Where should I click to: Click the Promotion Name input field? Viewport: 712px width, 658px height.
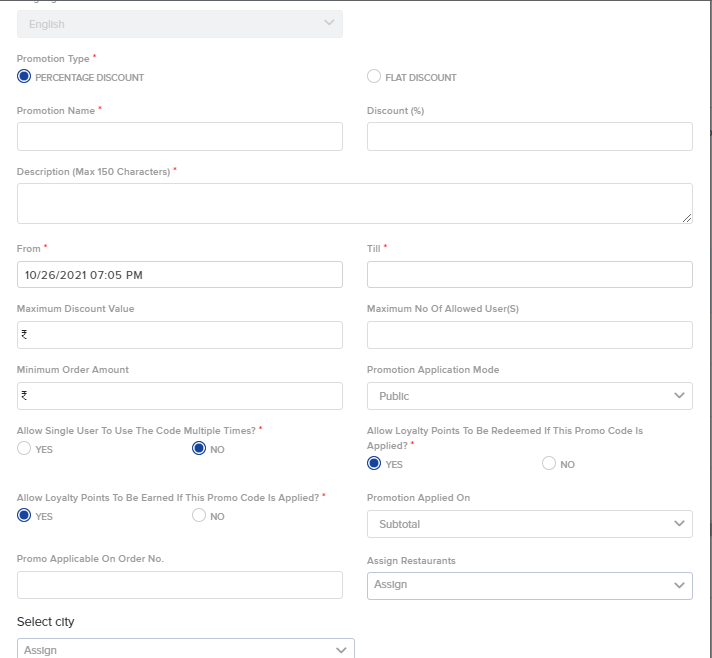180,136
